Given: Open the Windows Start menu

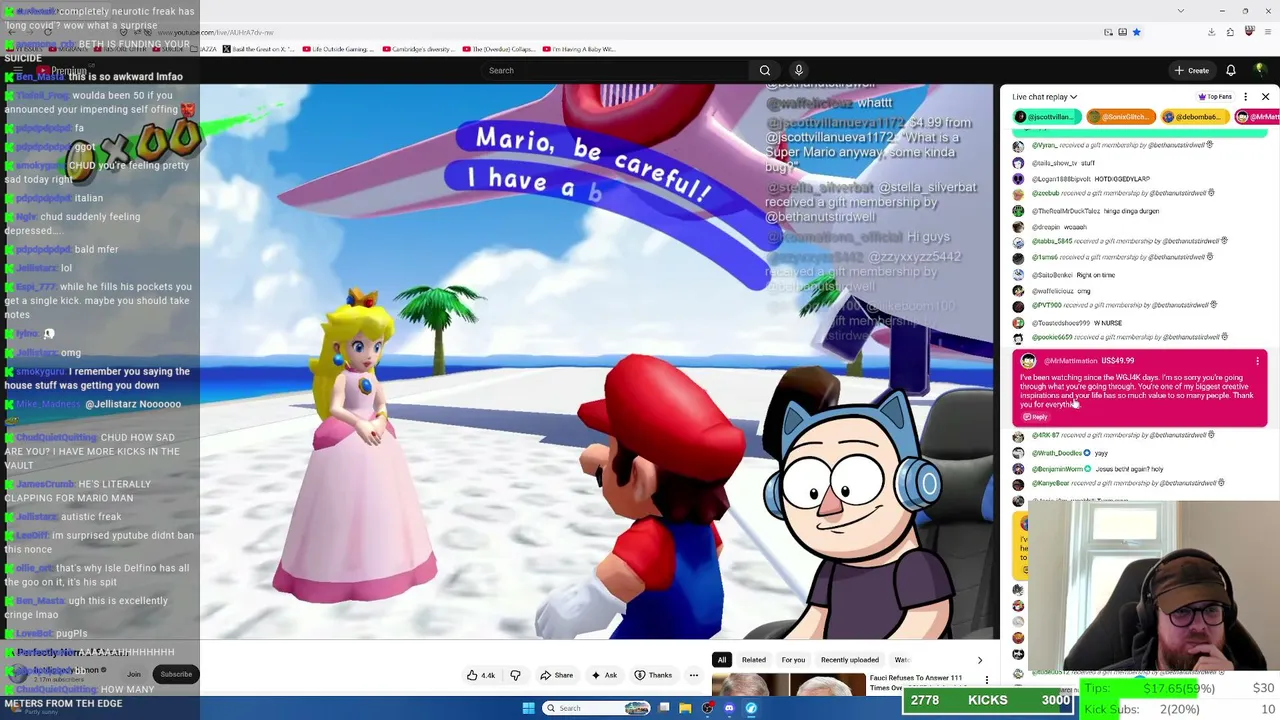Looking at the screenshot, I should click(529, 708).
